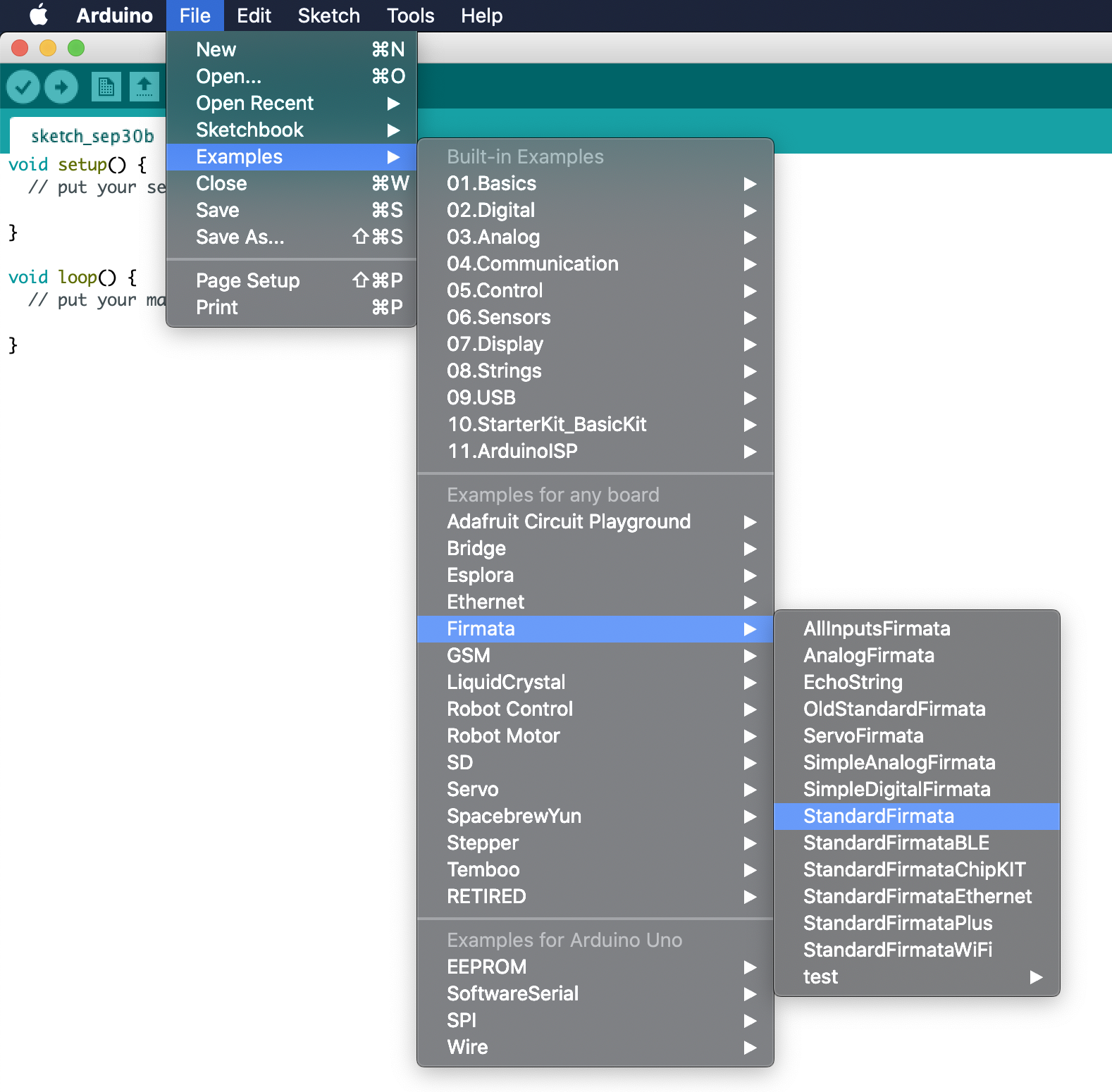Open the RETIRED examples submenu
This screenshot has height=1092, width=1112.
click(x=595, y=896)
